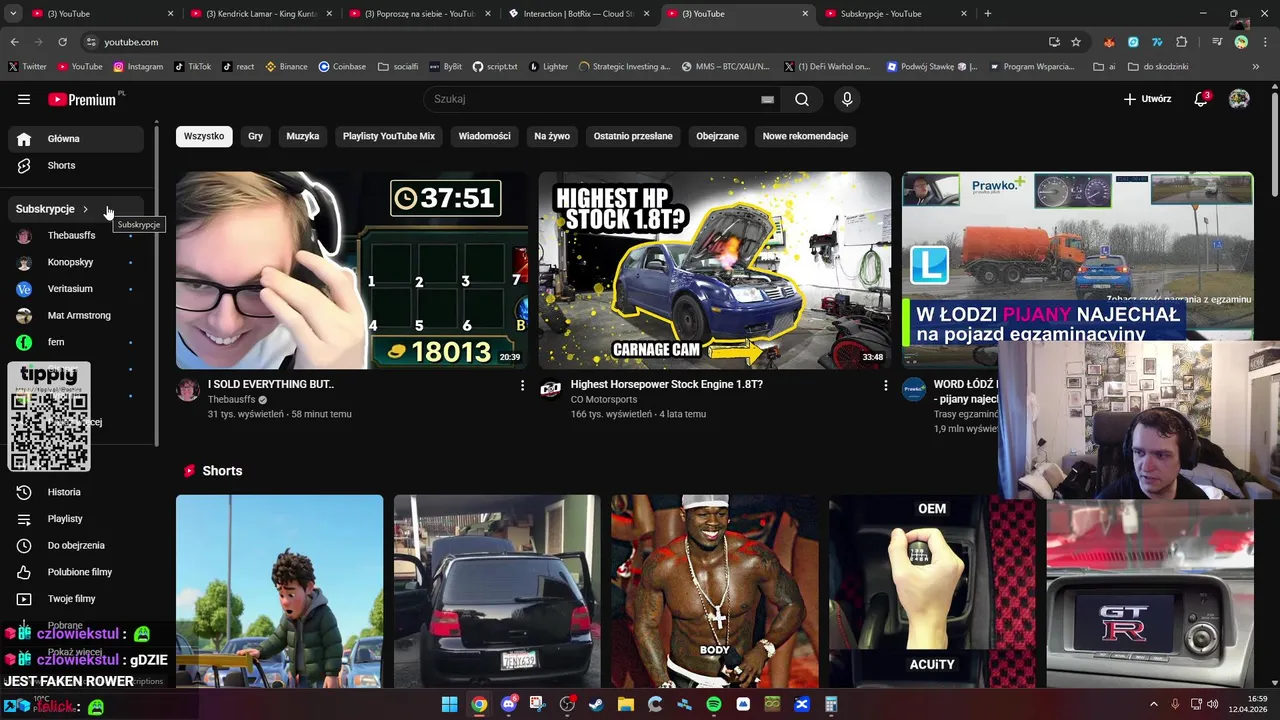Viewport: 1280px width, 720px height.
Task: Open Highest HP Stock 1.8T thumbnail
Action: point(715,270)
